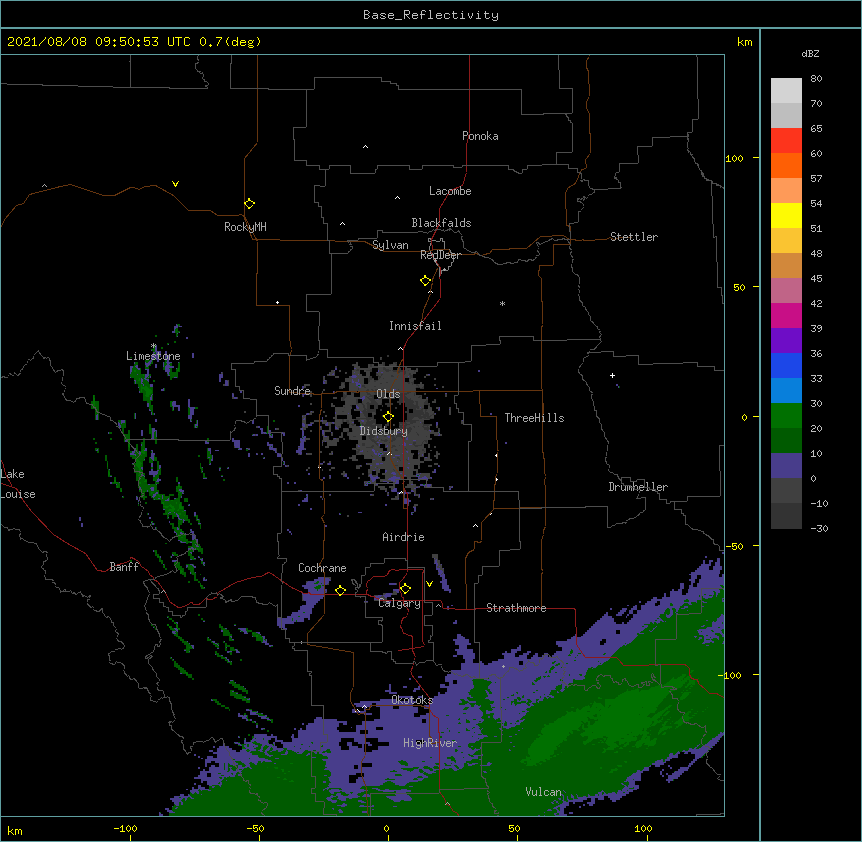The height and width of the screenshot is (842, 862).
Task: Select the light grey 70-80 dBZ swatch
Action: click(786, 91)
